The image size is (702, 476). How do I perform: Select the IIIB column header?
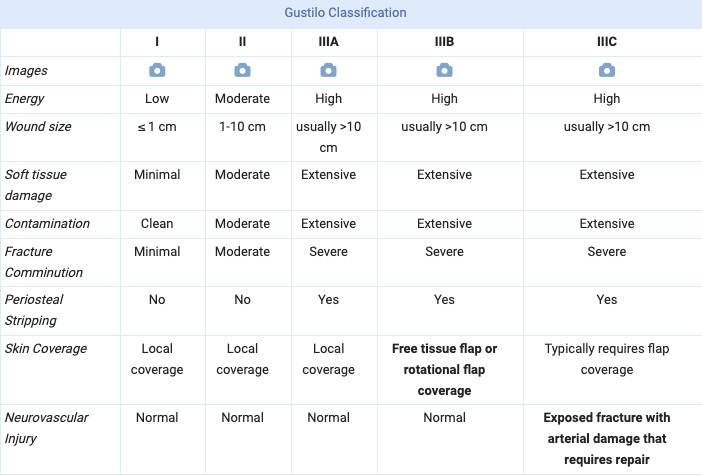pyautogui.click(x=444, y=42)
